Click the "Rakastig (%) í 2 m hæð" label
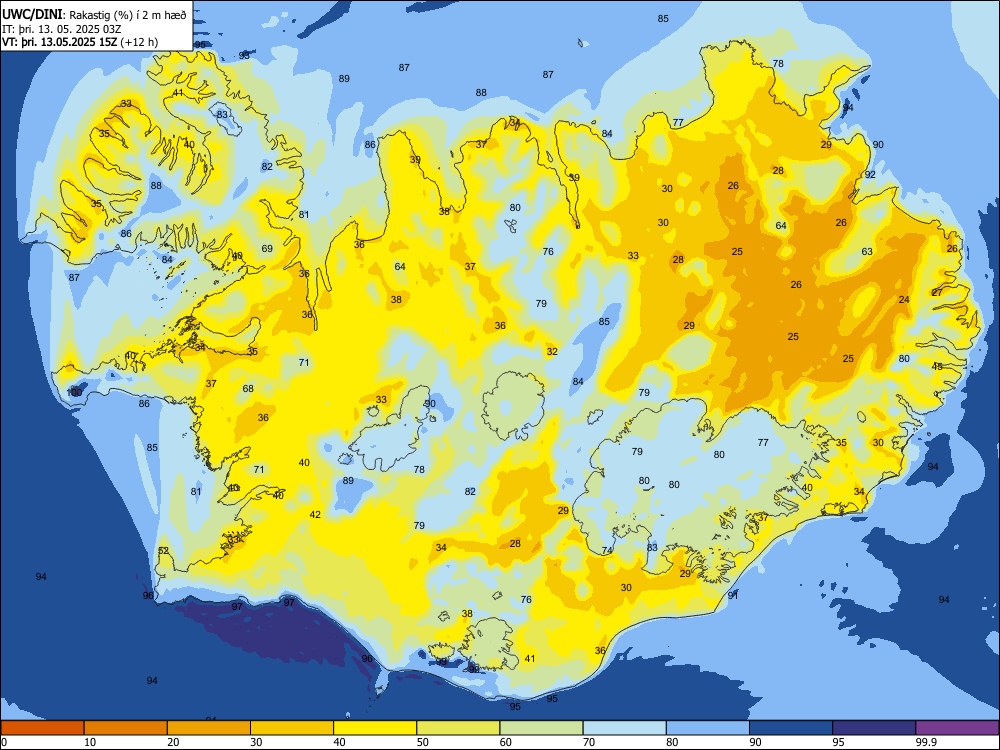Screen dimensions: 1000x750 (x=128, y=15)
